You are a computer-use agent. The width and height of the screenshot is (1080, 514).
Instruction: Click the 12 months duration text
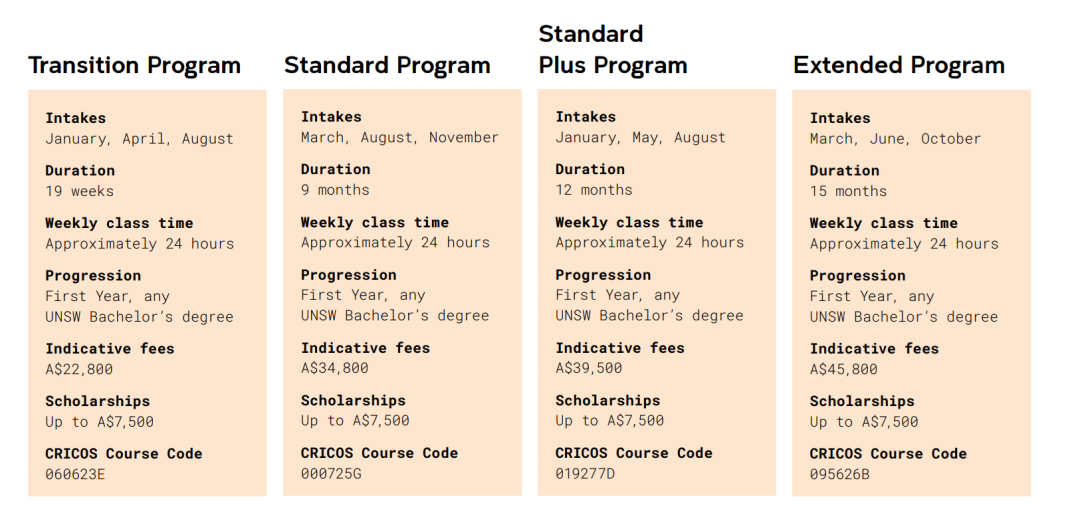pyautogui.click(x=594, y=189)
